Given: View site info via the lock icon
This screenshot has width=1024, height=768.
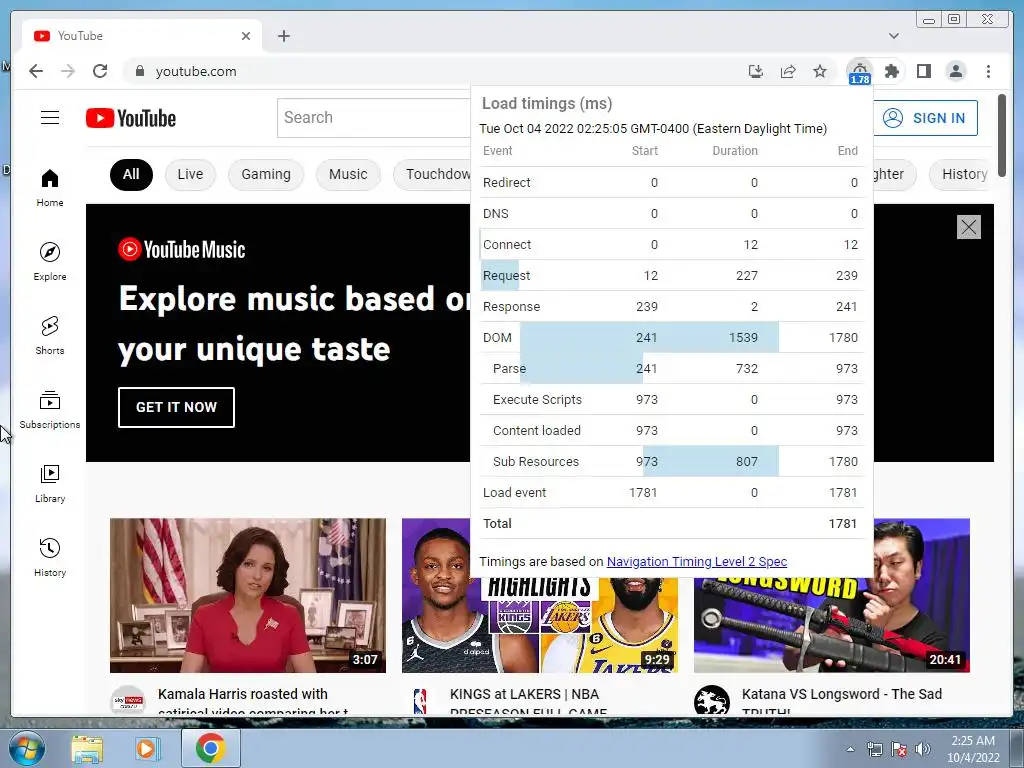Looking at the screenshot, I should [139, 71].
